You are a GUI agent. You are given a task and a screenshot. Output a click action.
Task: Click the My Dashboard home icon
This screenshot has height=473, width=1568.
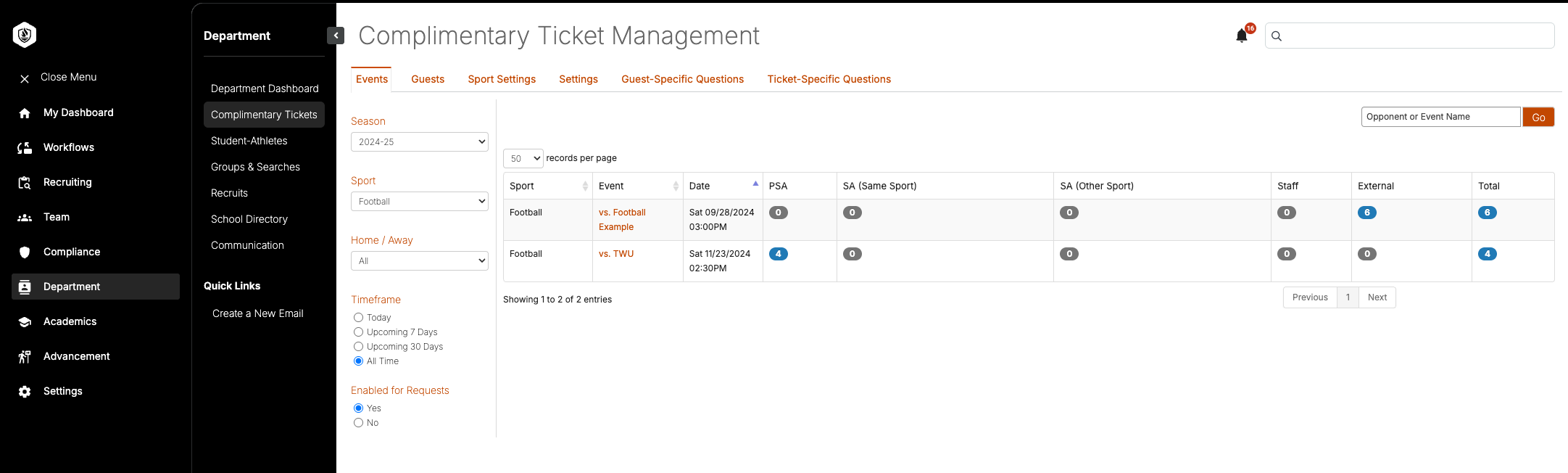[x=25, y=113]
